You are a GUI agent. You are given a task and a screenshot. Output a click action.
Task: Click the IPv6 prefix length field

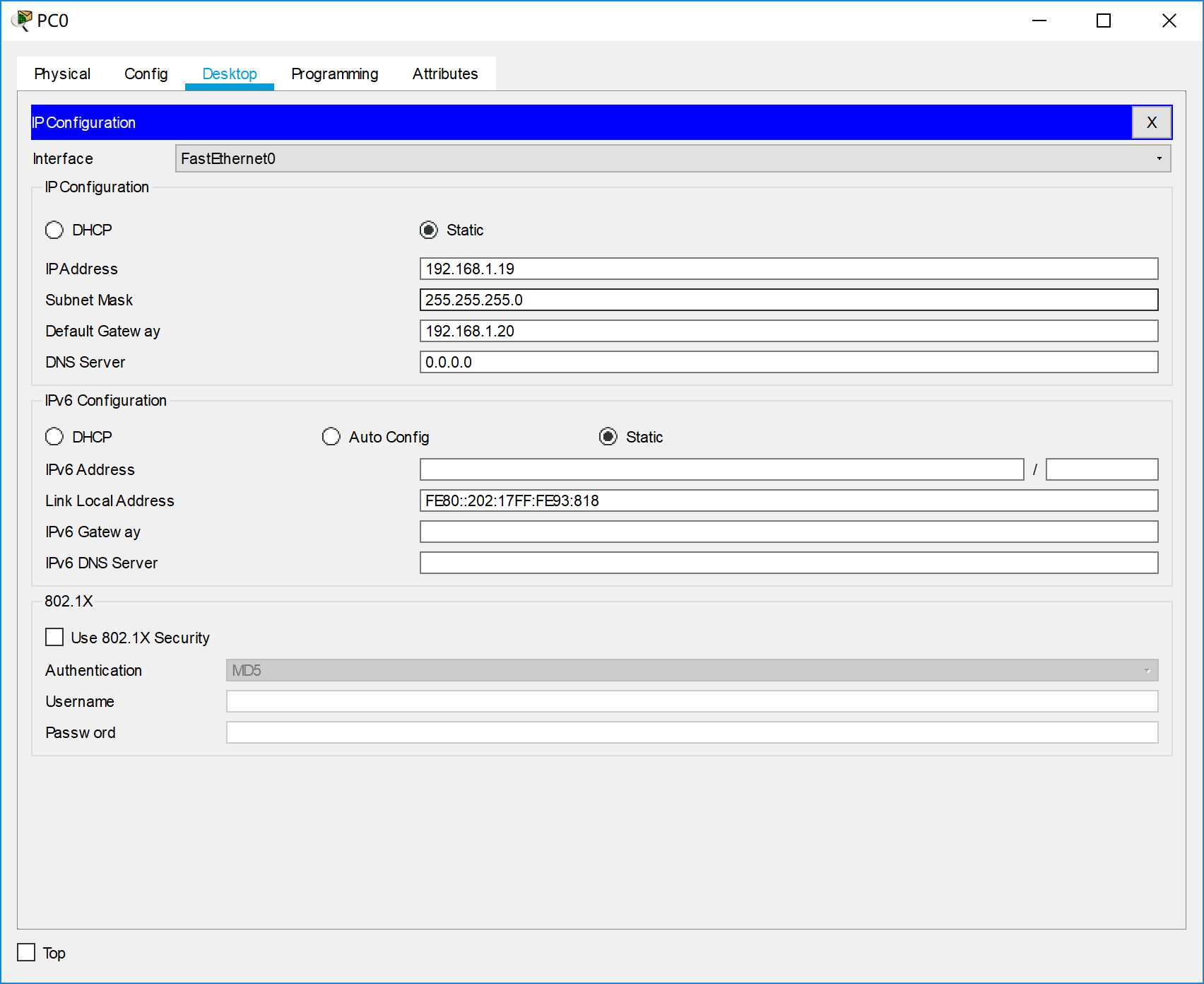click(x=1102, y=469)
